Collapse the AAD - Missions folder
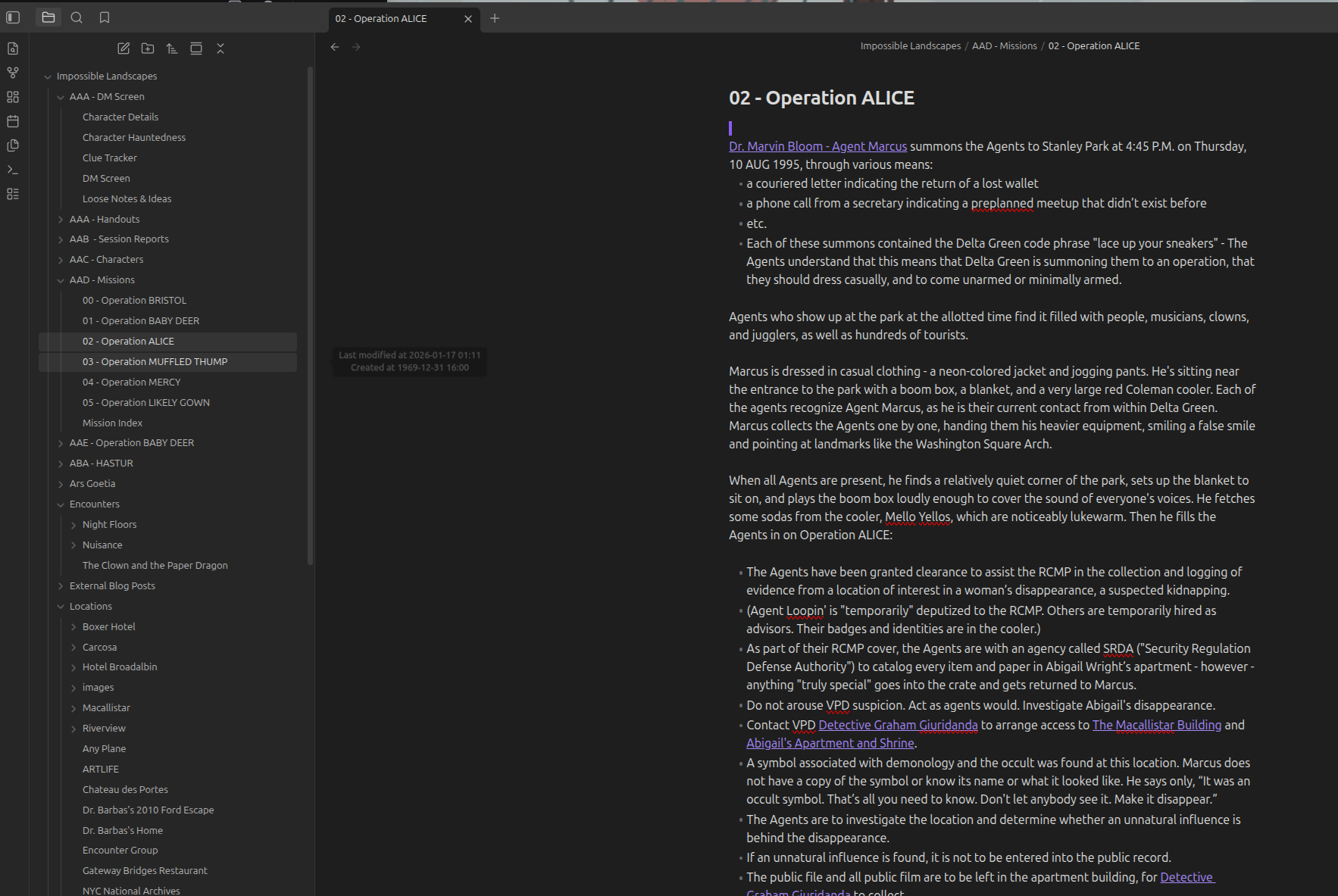Image resolution: width=1338 pixels, height=896 pixels. click(x=61, y=280)
